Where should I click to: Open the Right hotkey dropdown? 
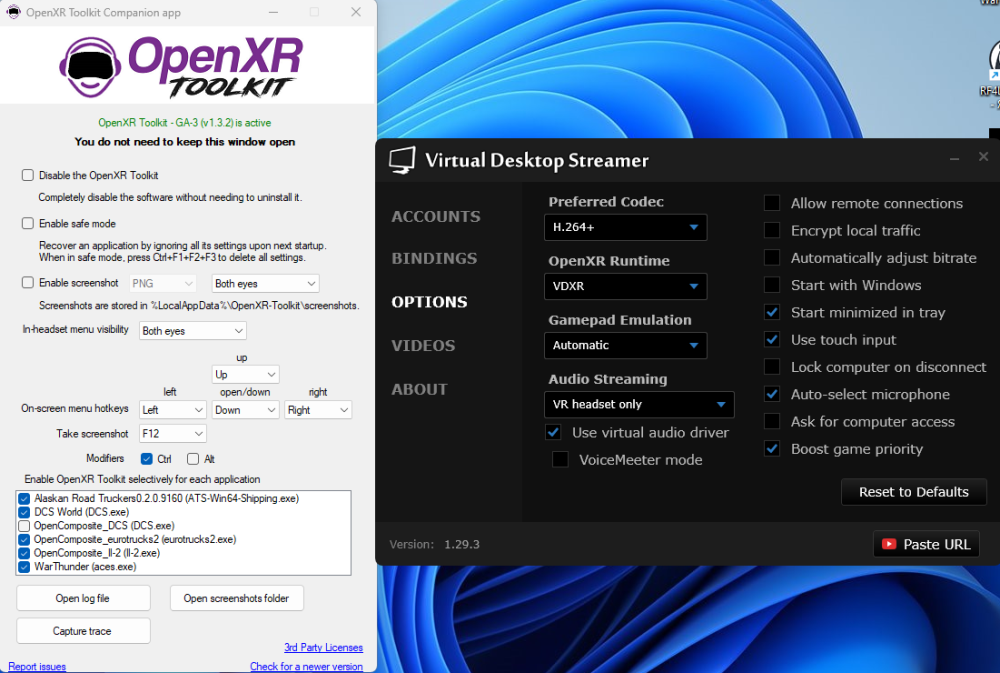(318, 410)
